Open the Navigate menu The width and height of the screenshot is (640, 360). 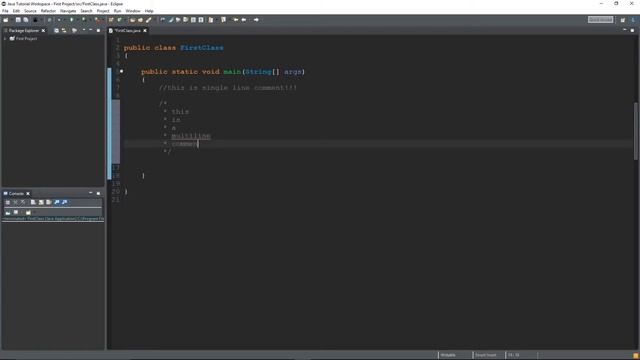click(68, 11)
